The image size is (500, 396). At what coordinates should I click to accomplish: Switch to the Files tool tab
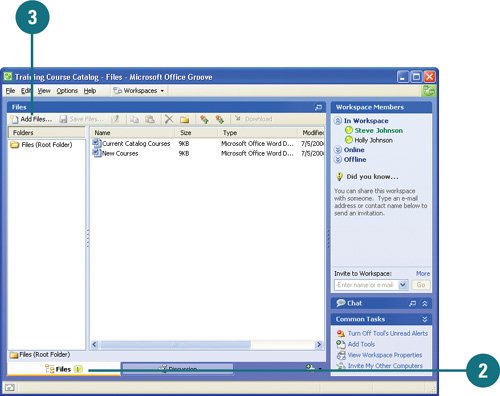63,369
